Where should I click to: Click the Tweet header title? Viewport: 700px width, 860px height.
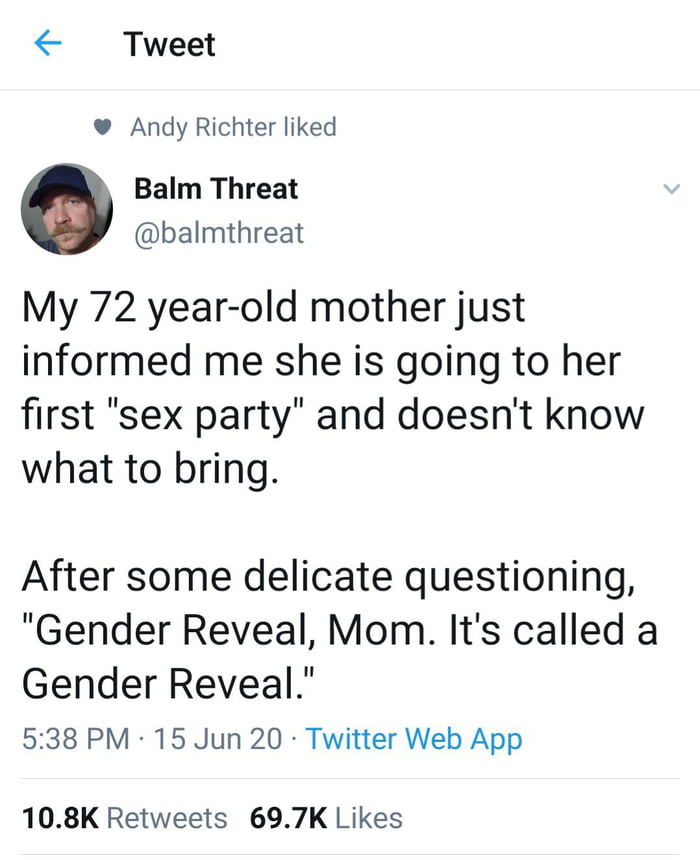[169, 44]
